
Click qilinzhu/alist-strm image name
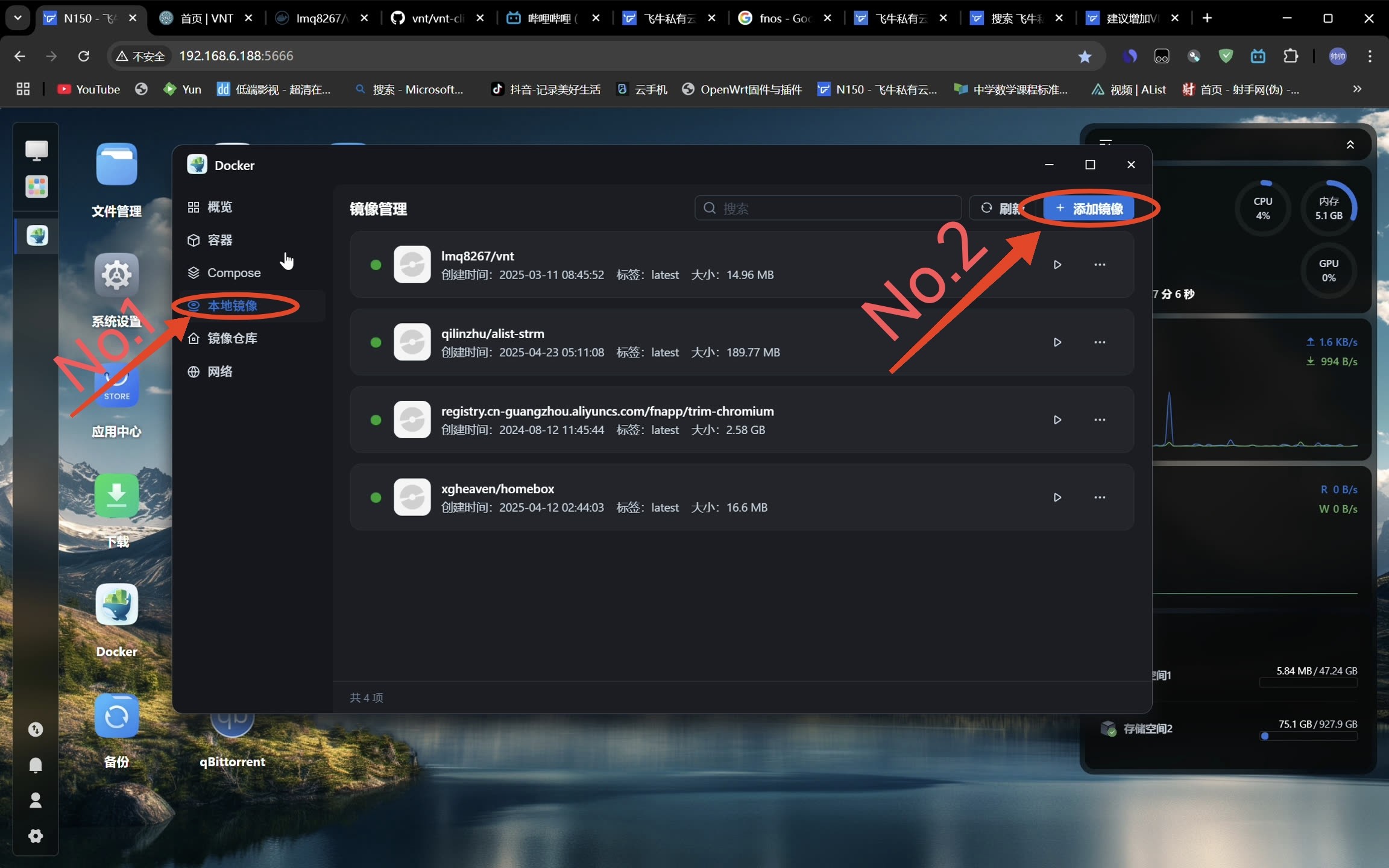point(493,334)
